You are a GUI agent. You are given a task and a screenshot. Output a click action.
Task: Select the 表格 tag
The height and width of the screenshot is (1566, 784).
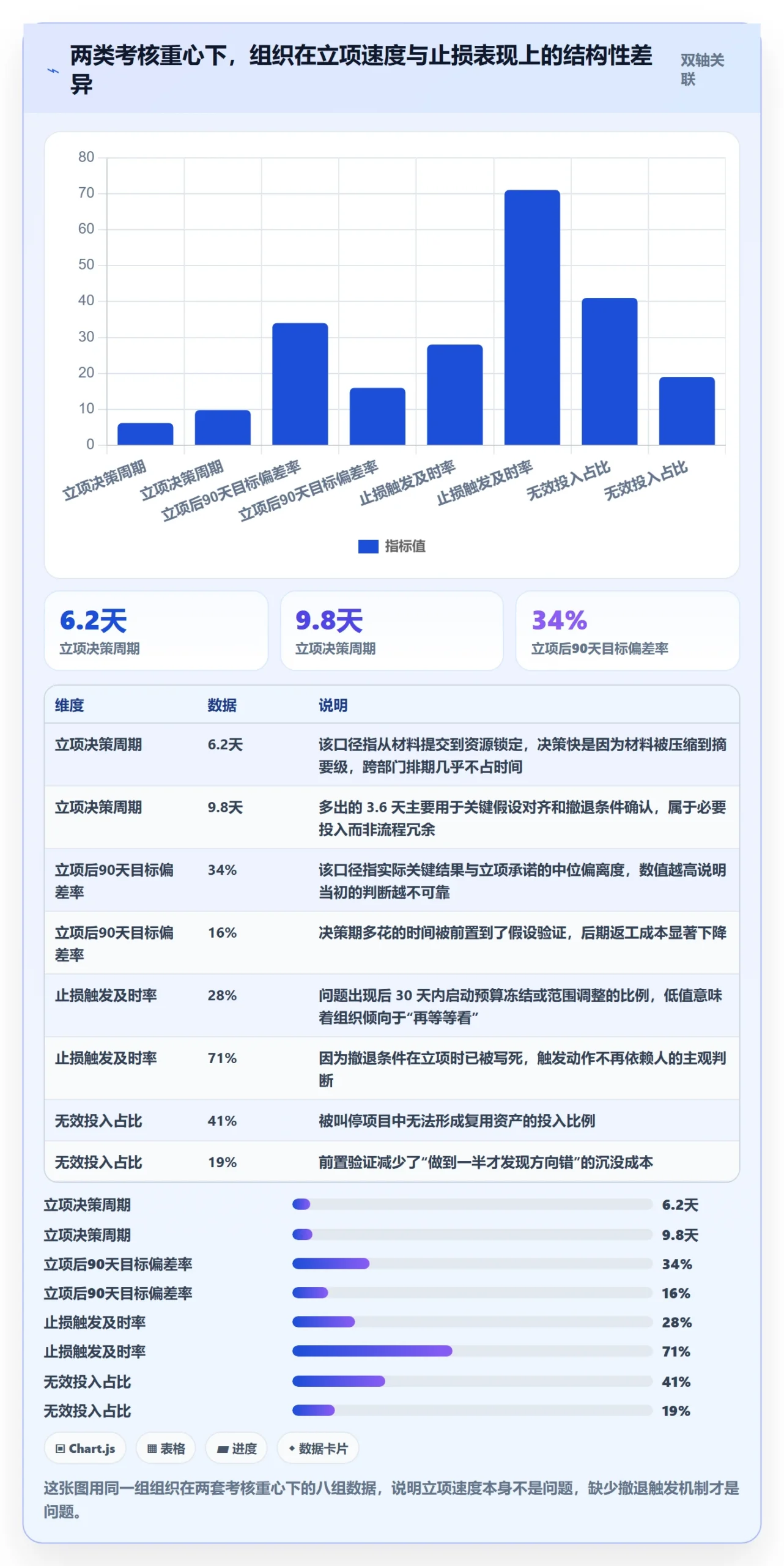coord(166,1448)
